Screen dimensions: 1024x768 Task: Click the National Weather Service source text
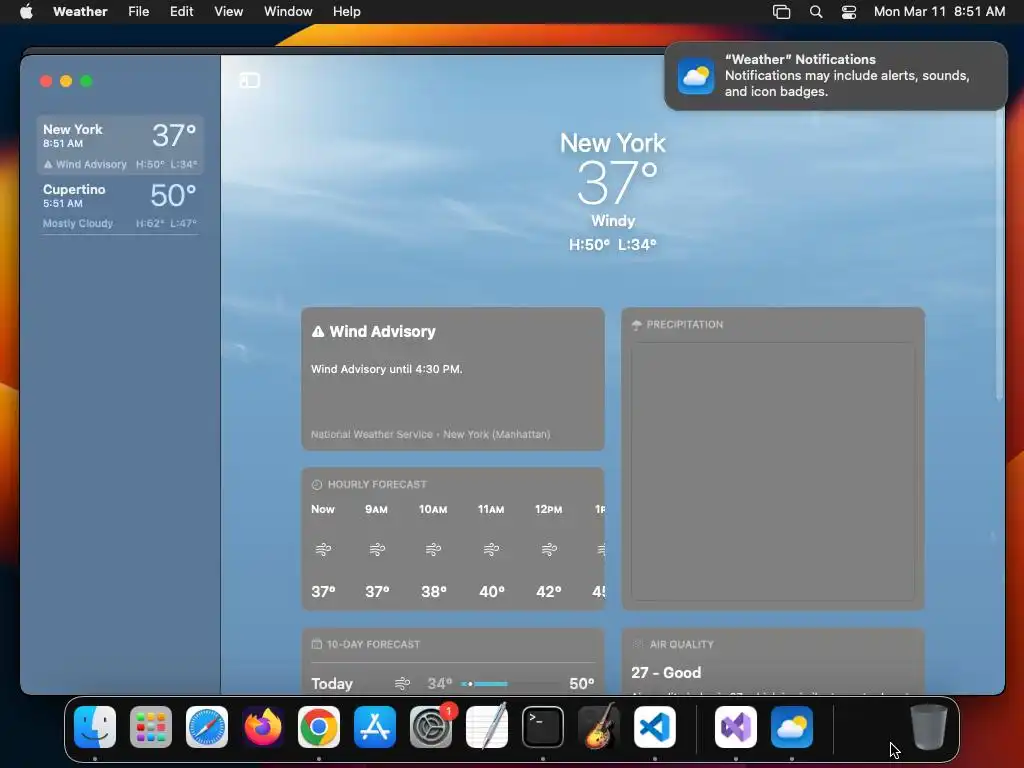(430, 434)
